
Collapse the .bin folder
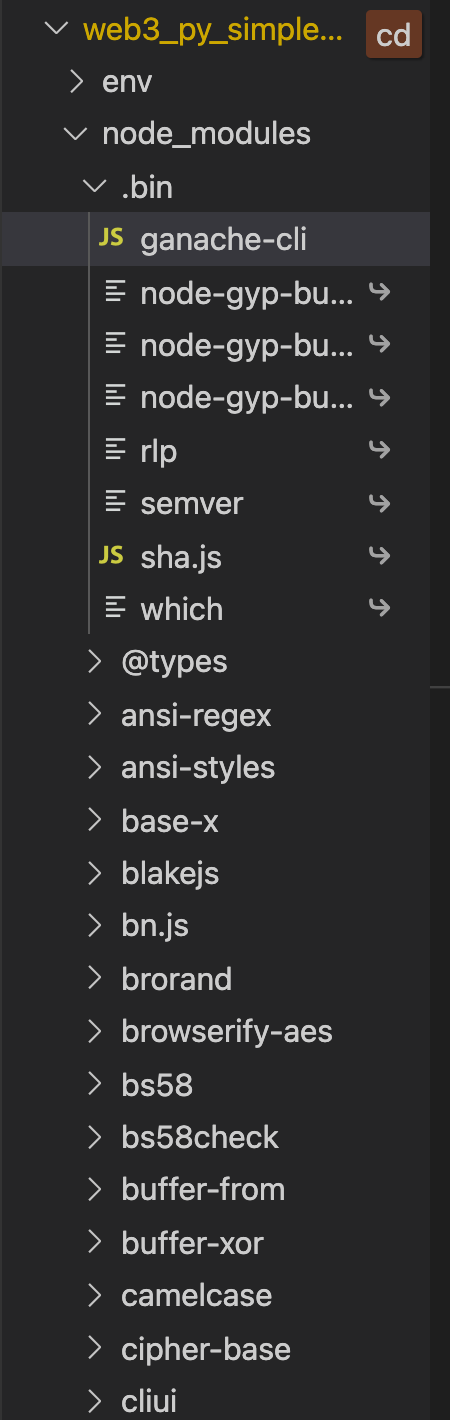pos(95,187)
